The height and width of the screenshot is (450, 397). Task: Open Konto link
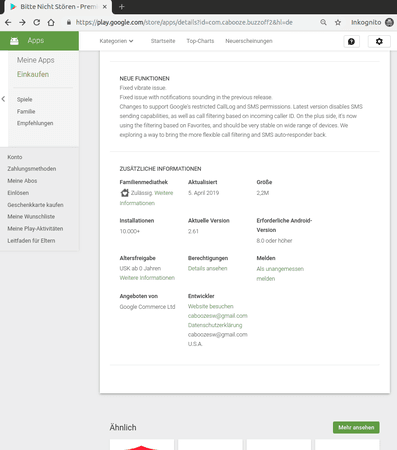click(15, 157)
